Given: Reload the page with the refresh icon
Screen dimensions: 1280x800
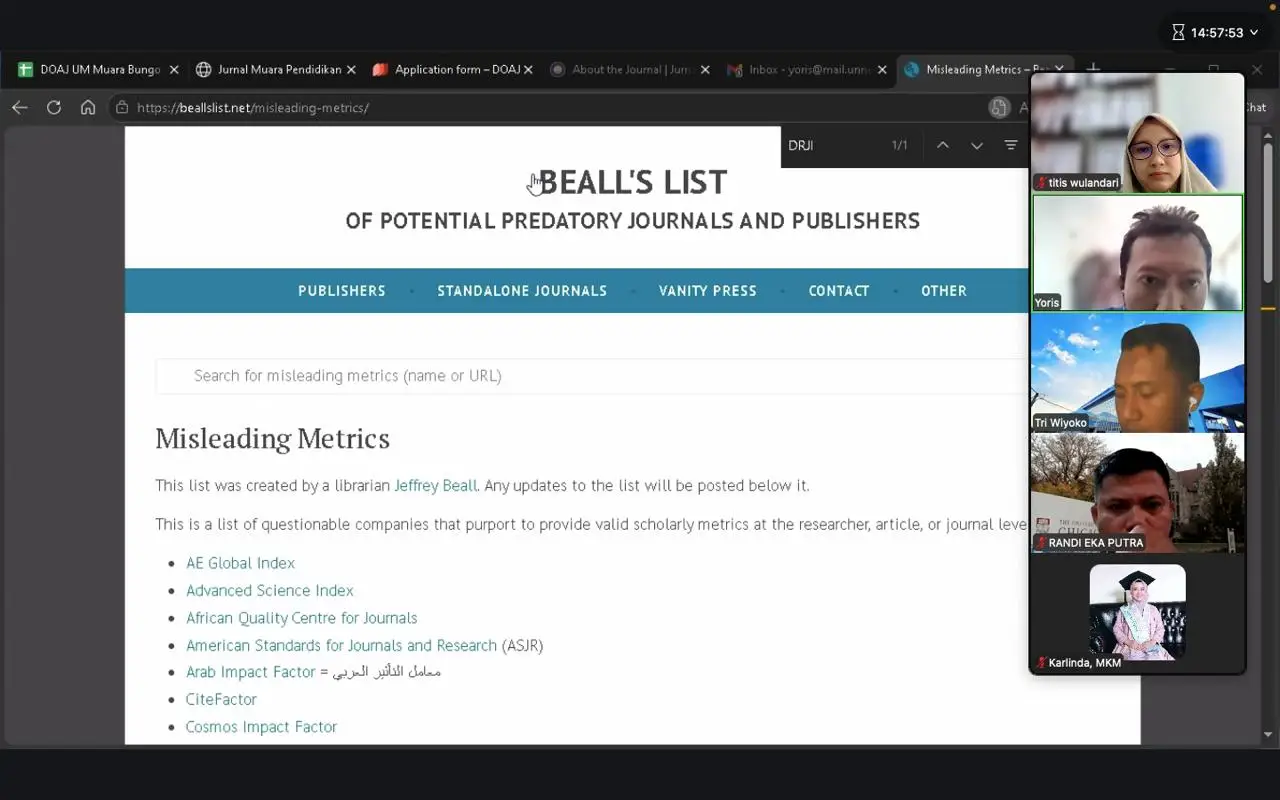Looking at the screenshot, I should (54, 107).
